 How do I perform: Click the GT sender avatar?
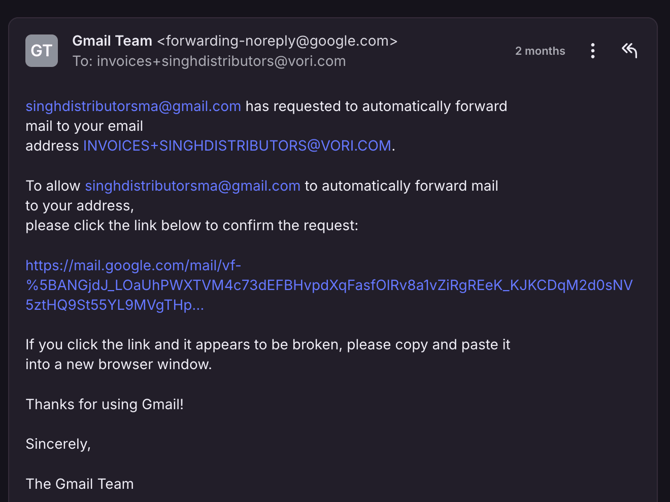point(42,51)
